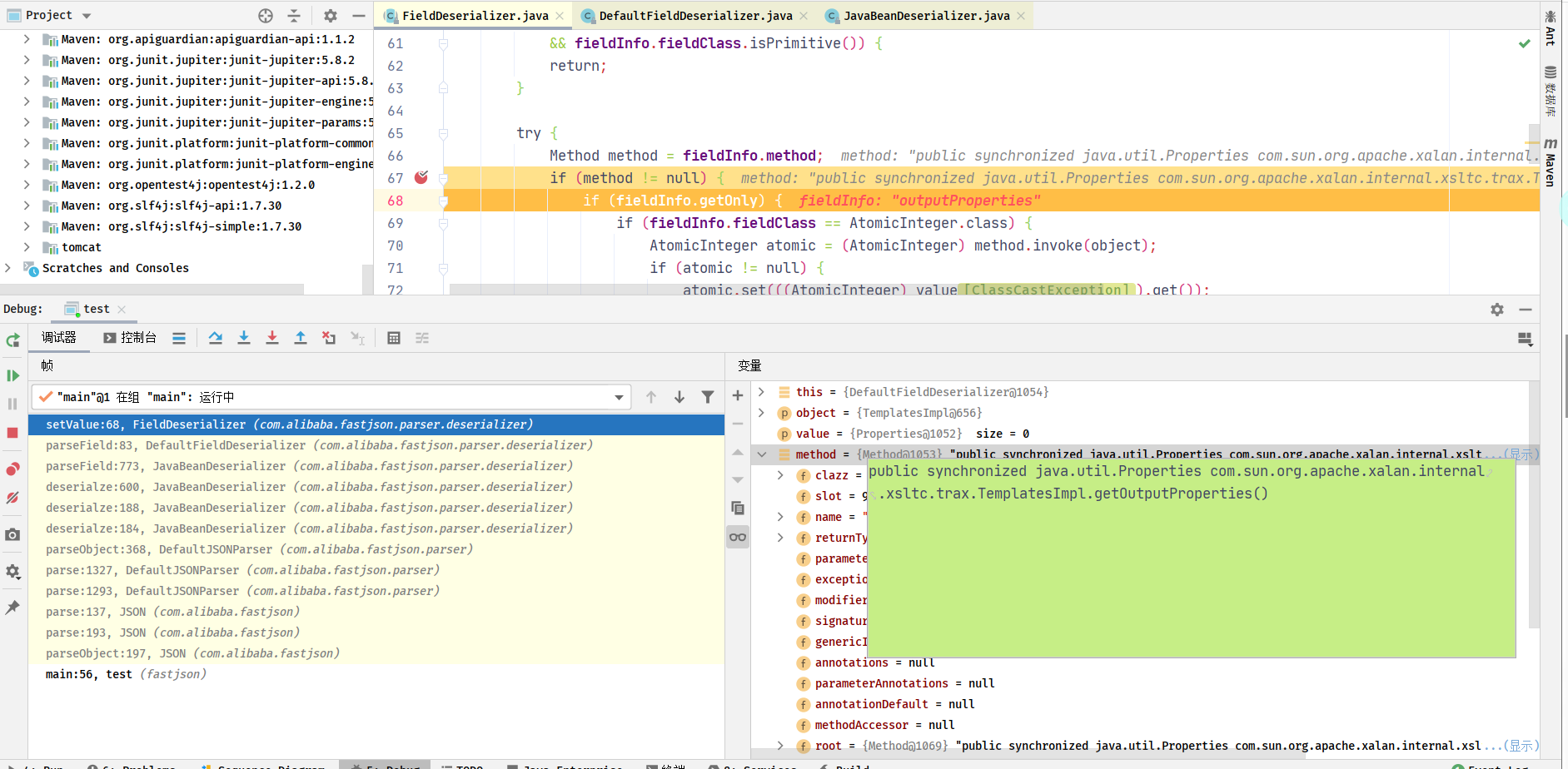The width and height of the screenshot is (1568, 769).
Task: Step out of current method
Action: tap(301, 338)
